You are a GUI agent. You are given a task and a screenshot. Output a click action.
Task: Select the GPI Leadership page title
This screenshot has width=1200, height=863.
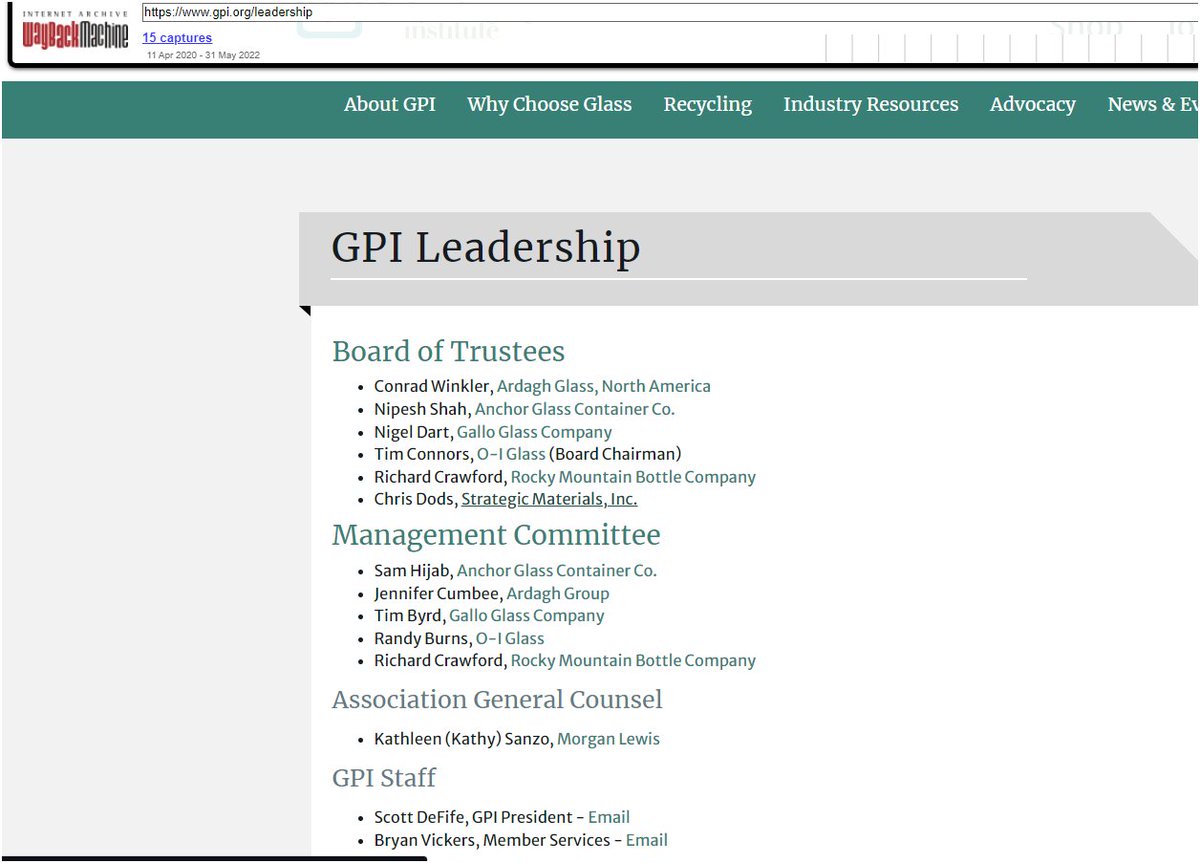point(486,248)
